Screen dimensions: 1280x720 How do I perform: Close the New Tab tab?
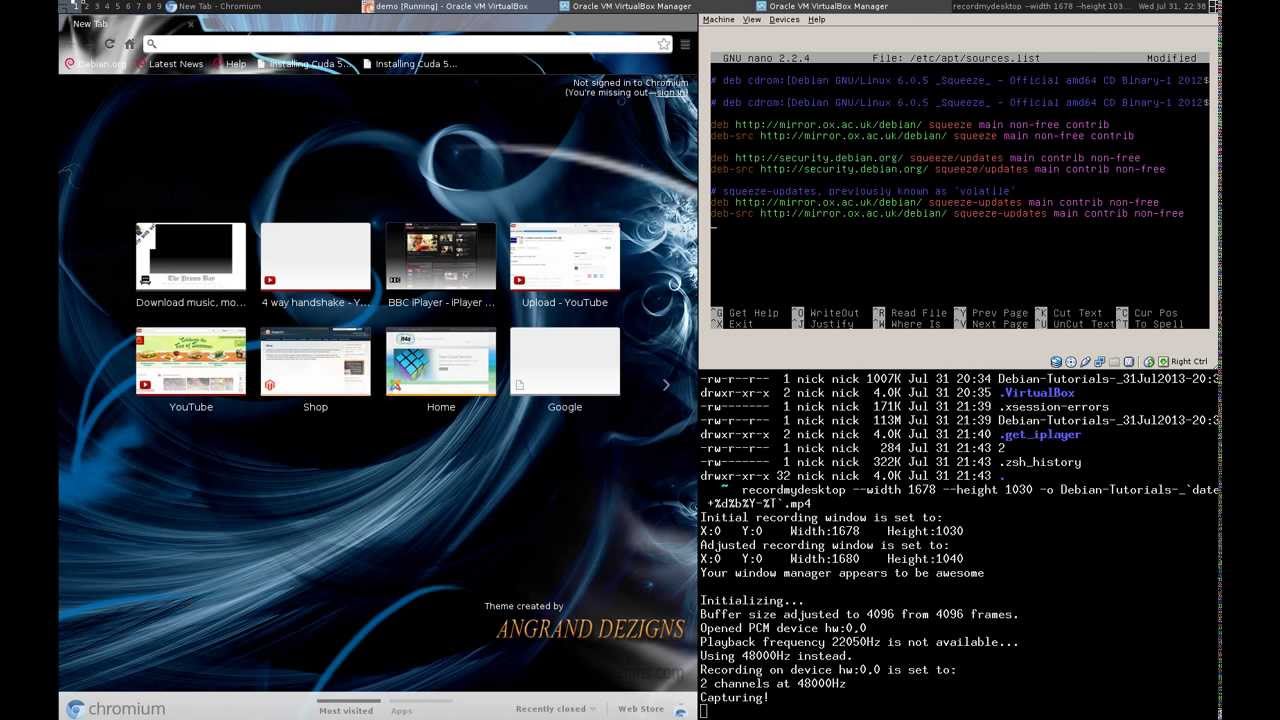pos(190,23)
